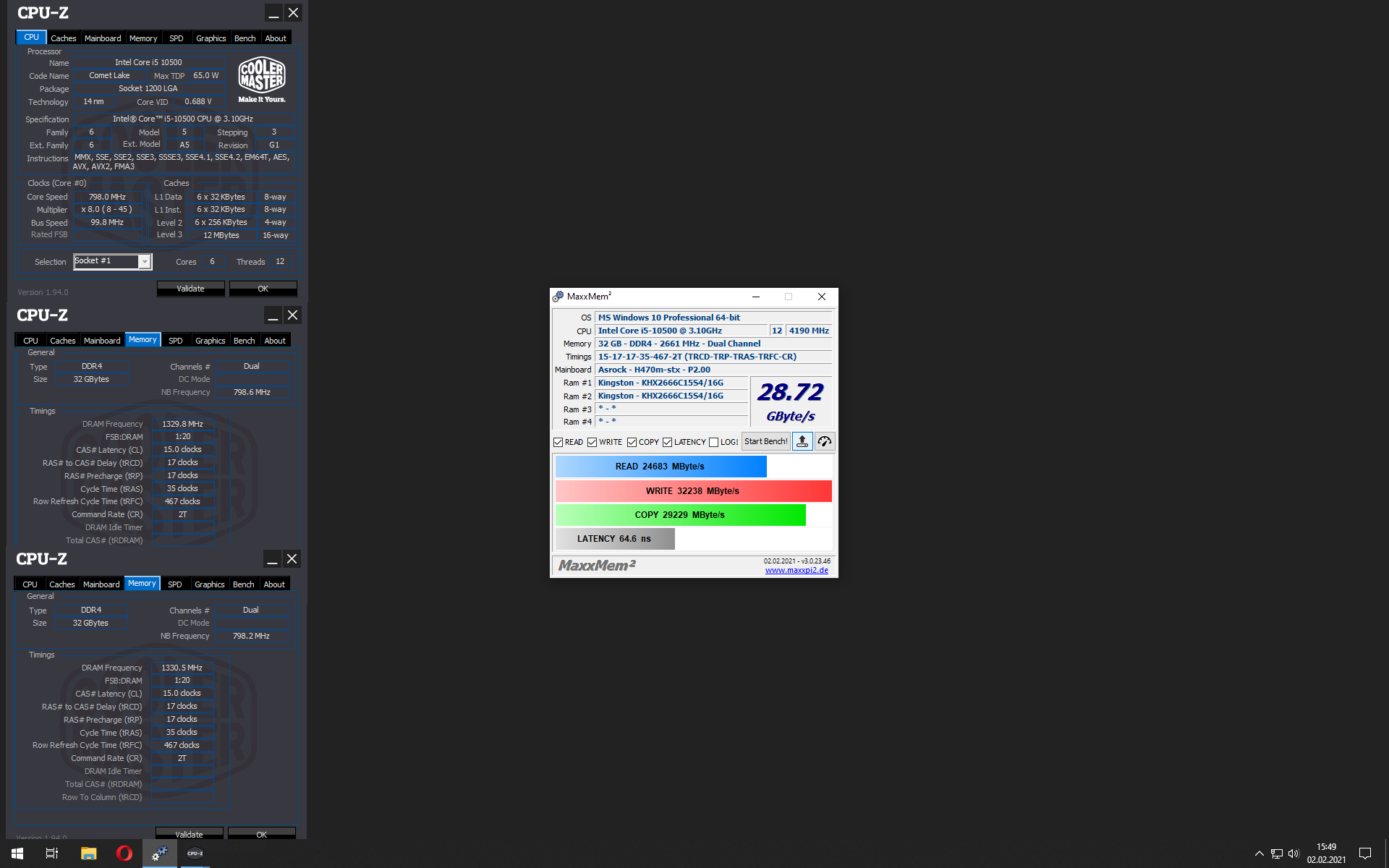The width and height of the screenshot is (1389, 868).
Task: Click the DRAM Frequency 1329.8 MHz value
Action: tap(182, 424)
